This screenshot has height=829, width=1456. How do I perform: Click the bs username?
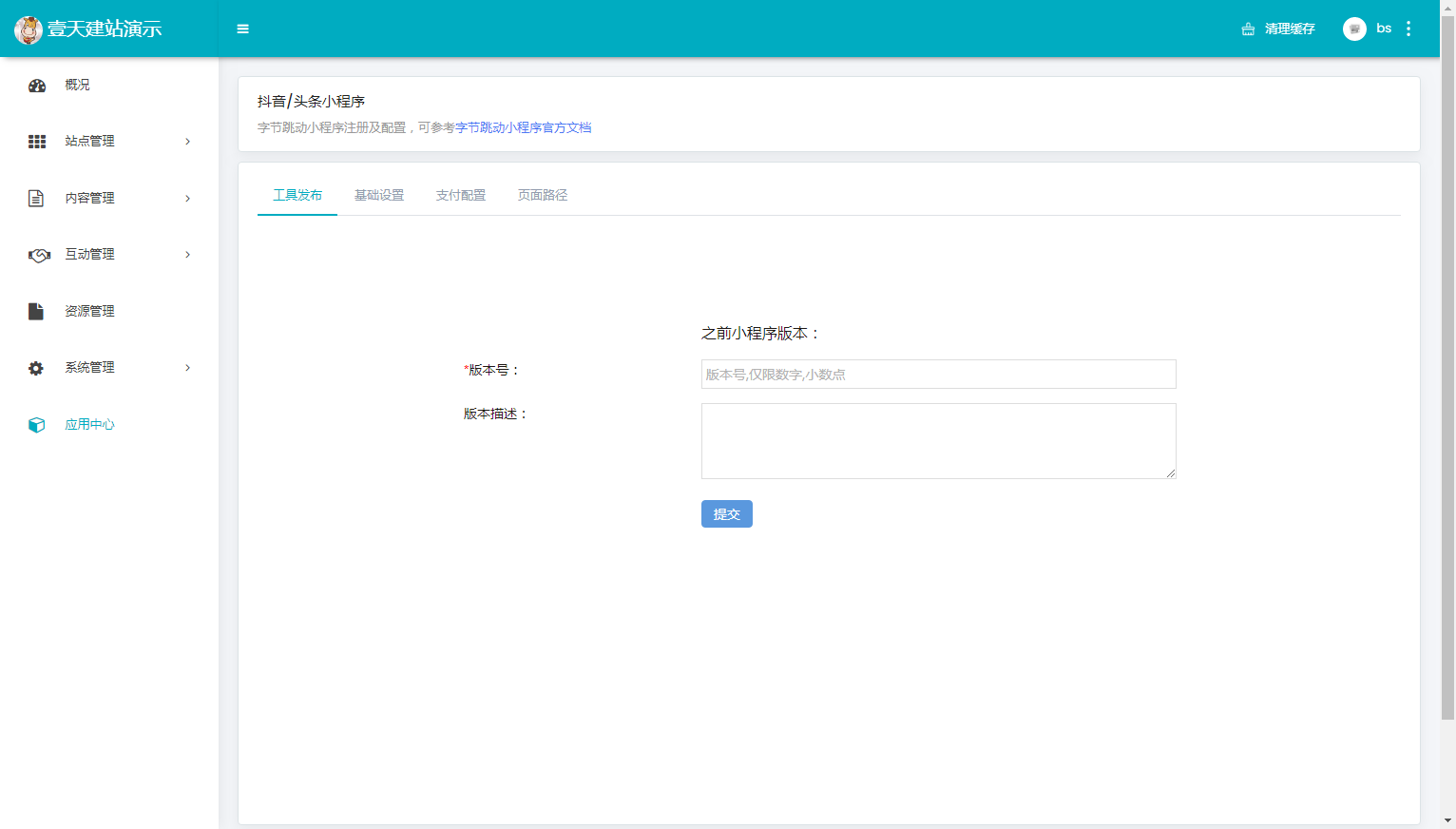click(x=1384, y=29)
